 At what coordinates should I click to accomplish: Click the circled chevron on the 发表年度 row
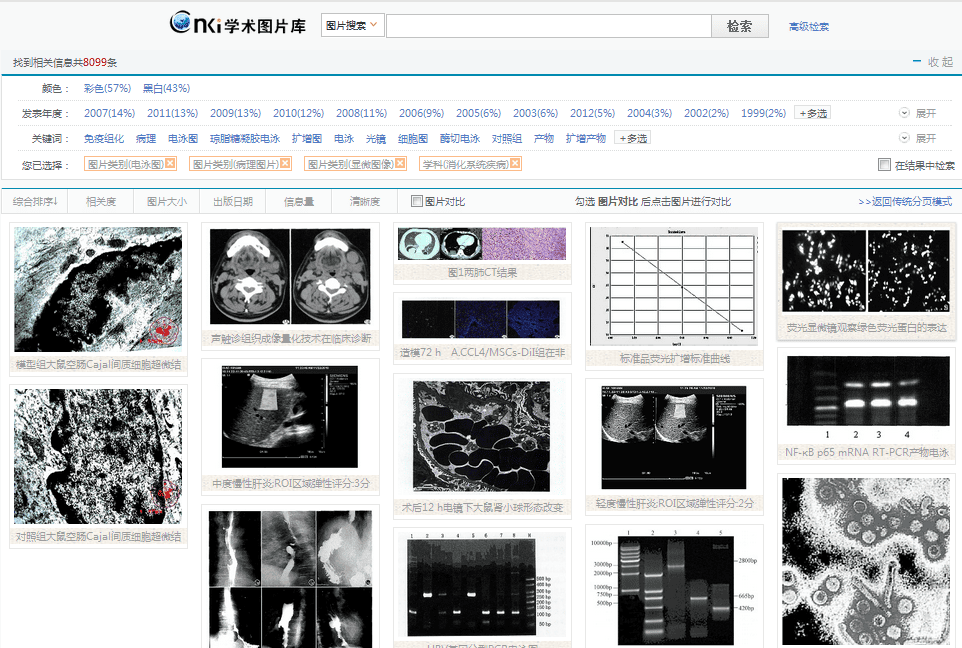tap(903, 113)
